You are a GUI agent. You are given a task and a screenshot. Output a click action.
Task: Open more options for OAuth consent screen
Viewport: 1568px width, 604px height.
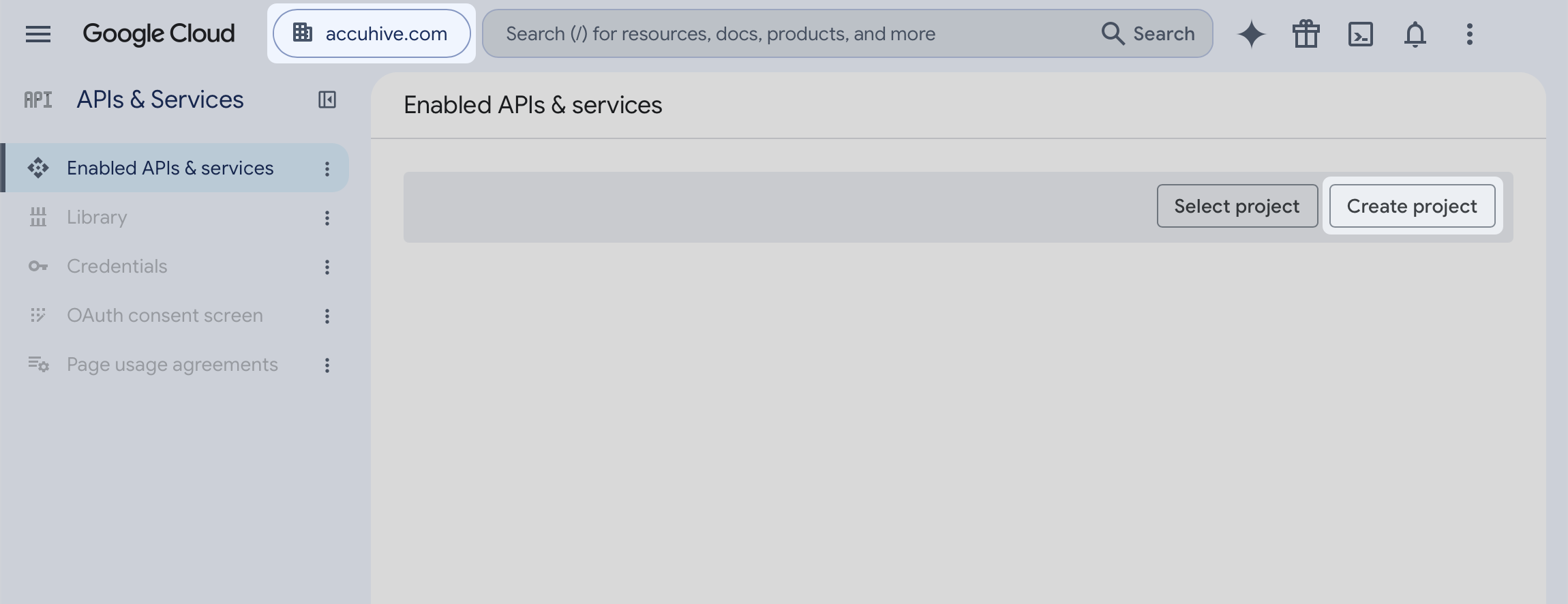pyautogui.click(x=327, y=316)
